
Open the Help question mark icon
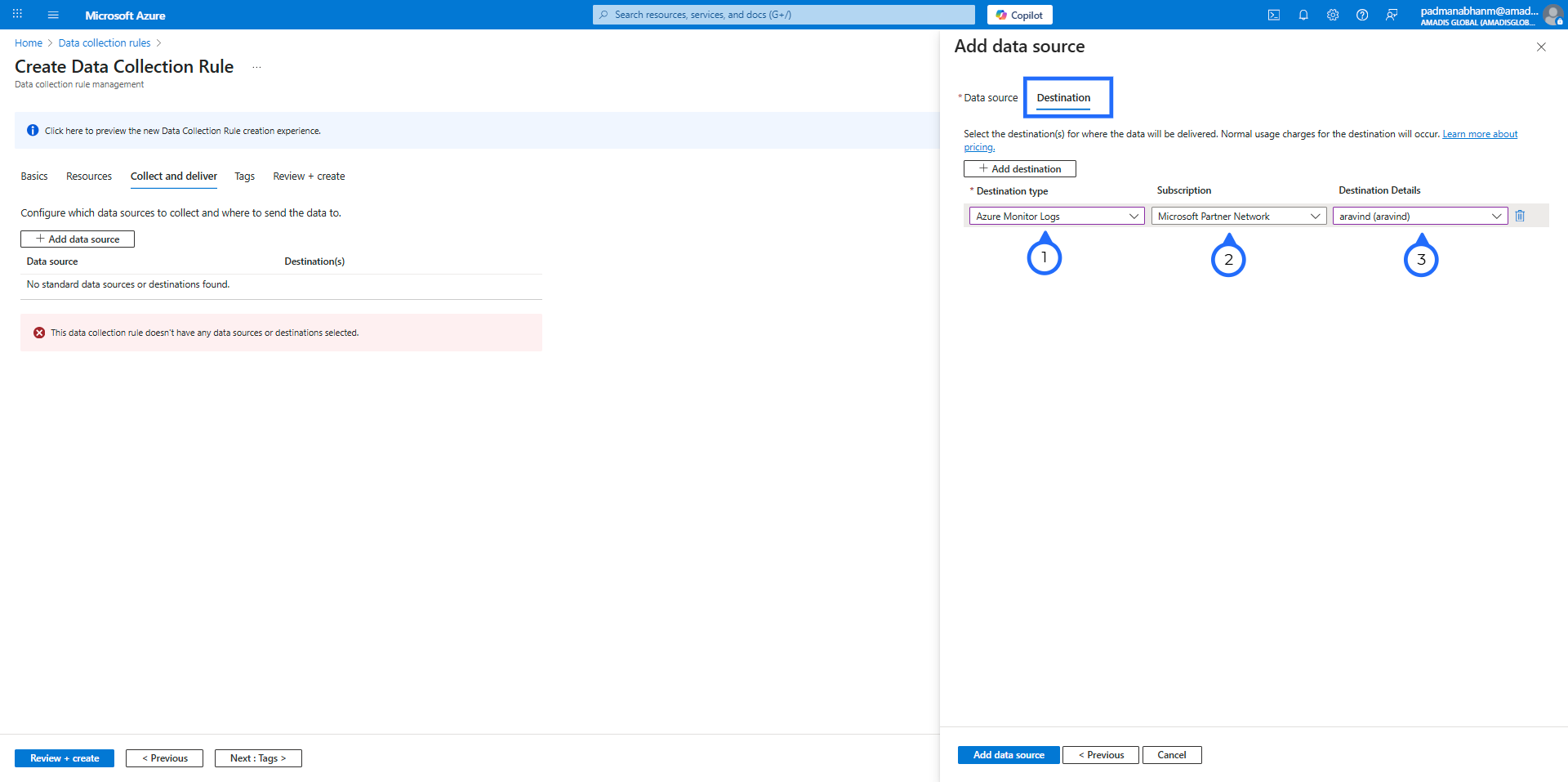tap(1362, 15)
